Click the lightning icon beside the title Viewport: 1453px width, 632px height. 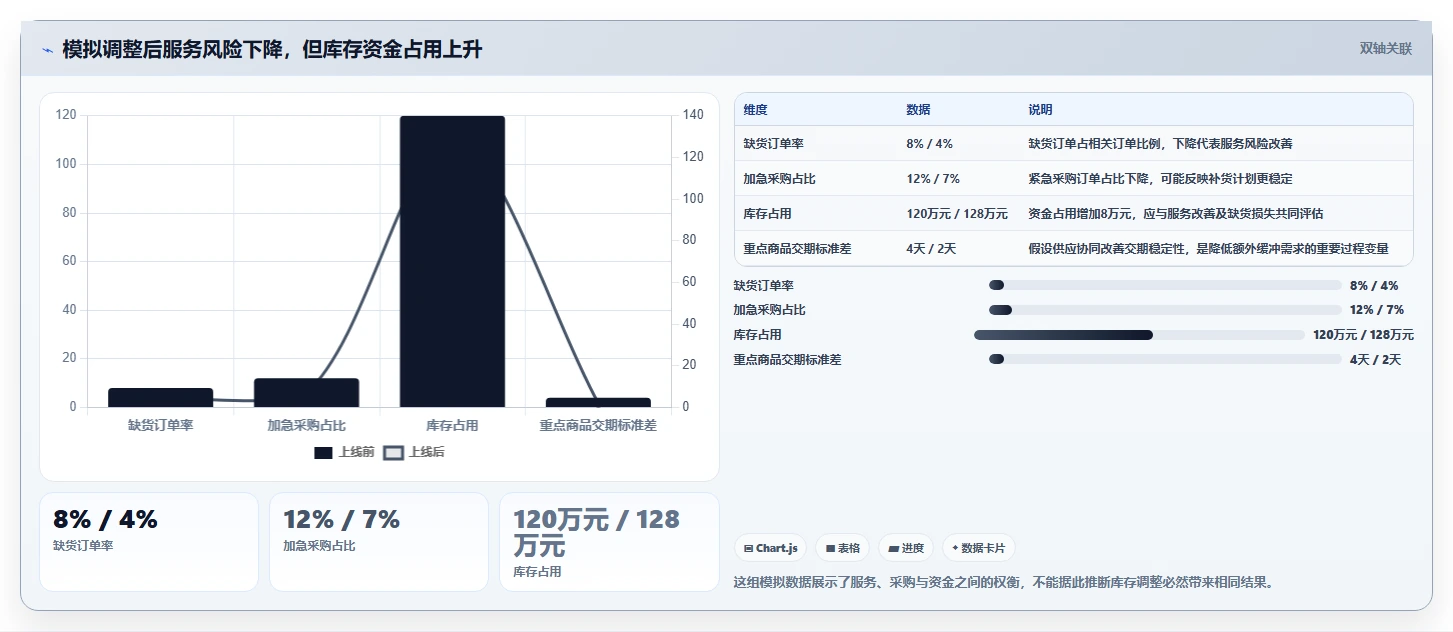coord(48,50)
